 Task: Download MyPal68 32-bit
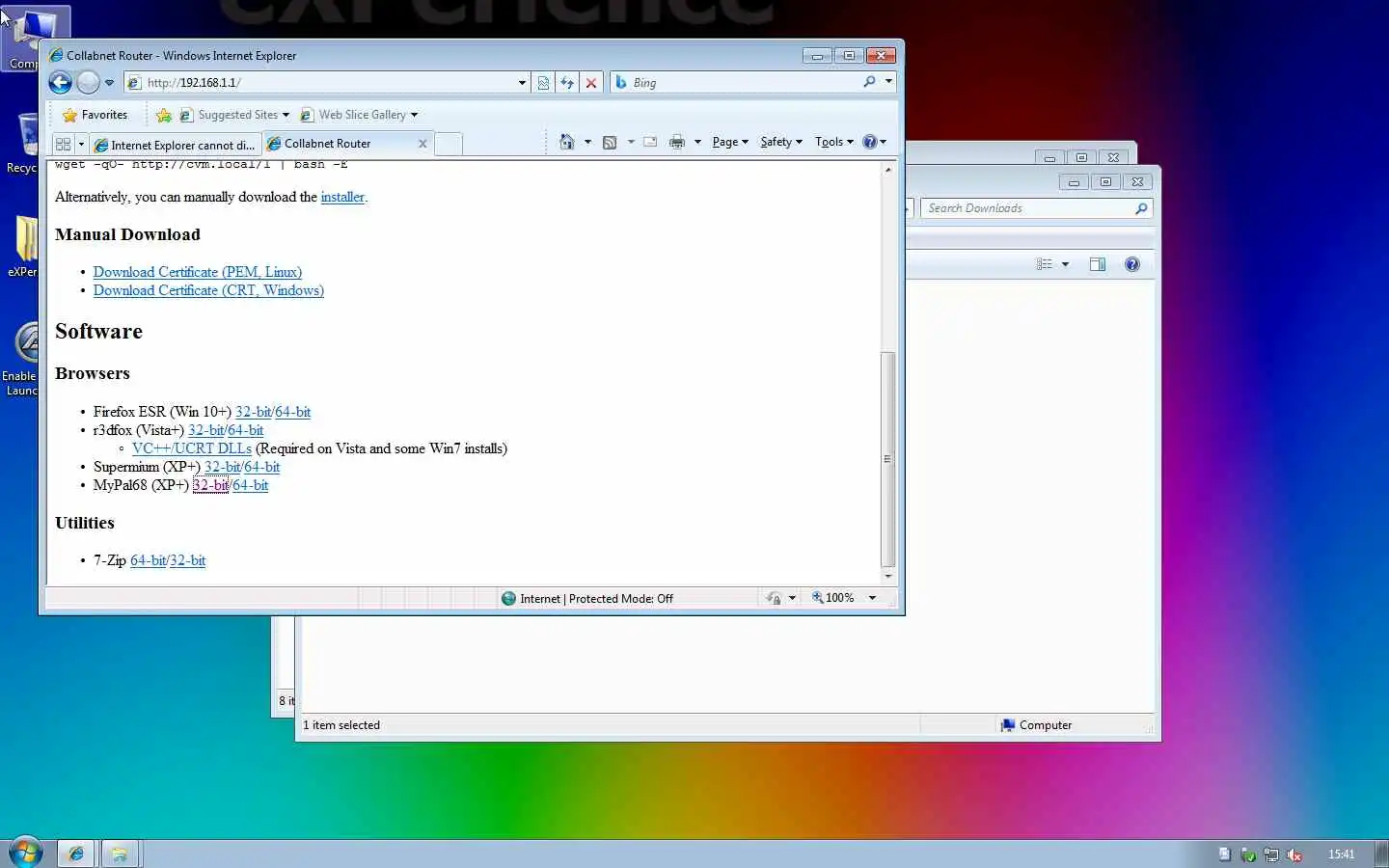point(210,485)
